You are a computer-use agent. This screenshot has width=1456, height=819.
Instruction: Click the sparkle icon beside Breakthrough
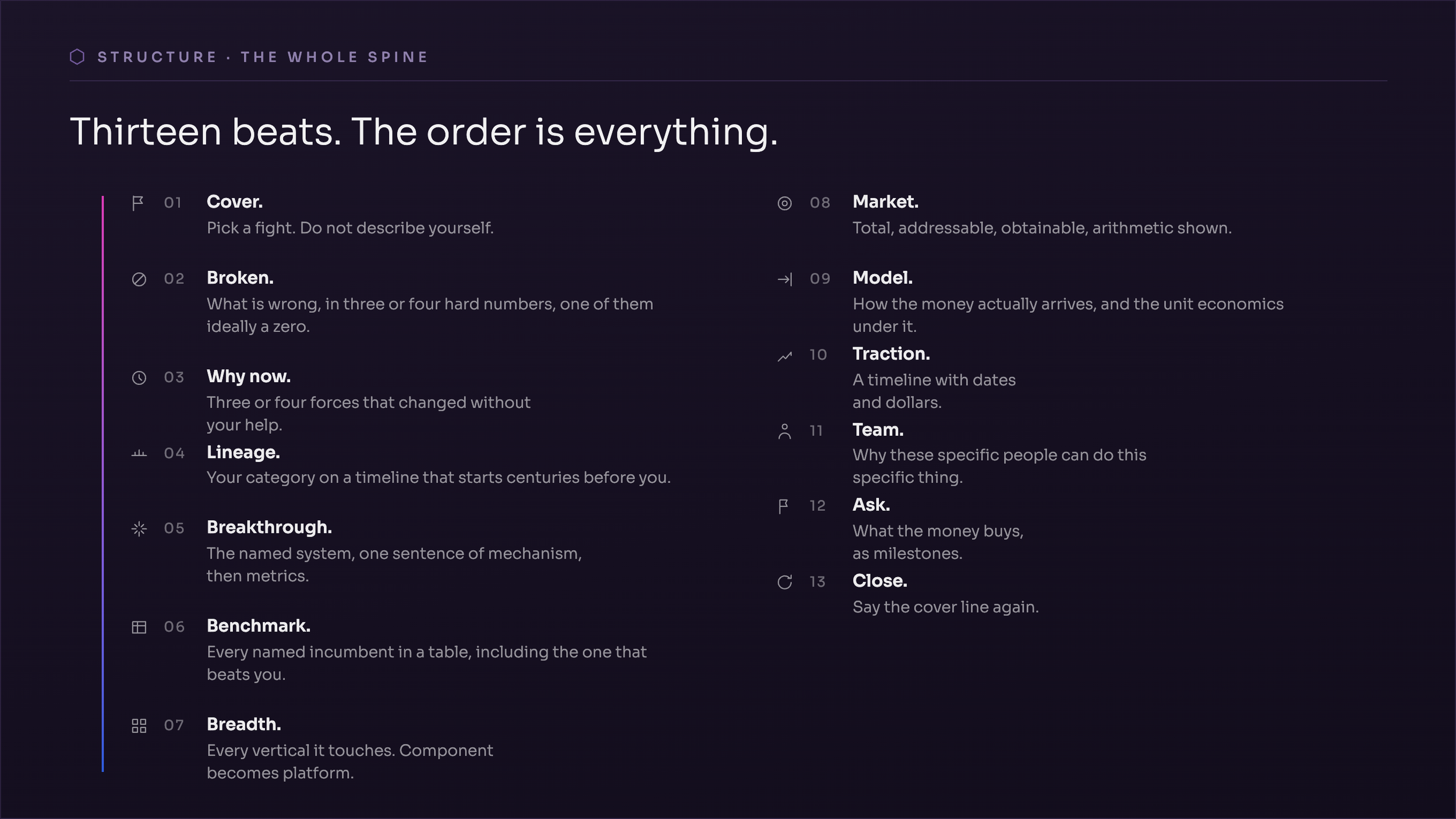(x=139, y=529)
